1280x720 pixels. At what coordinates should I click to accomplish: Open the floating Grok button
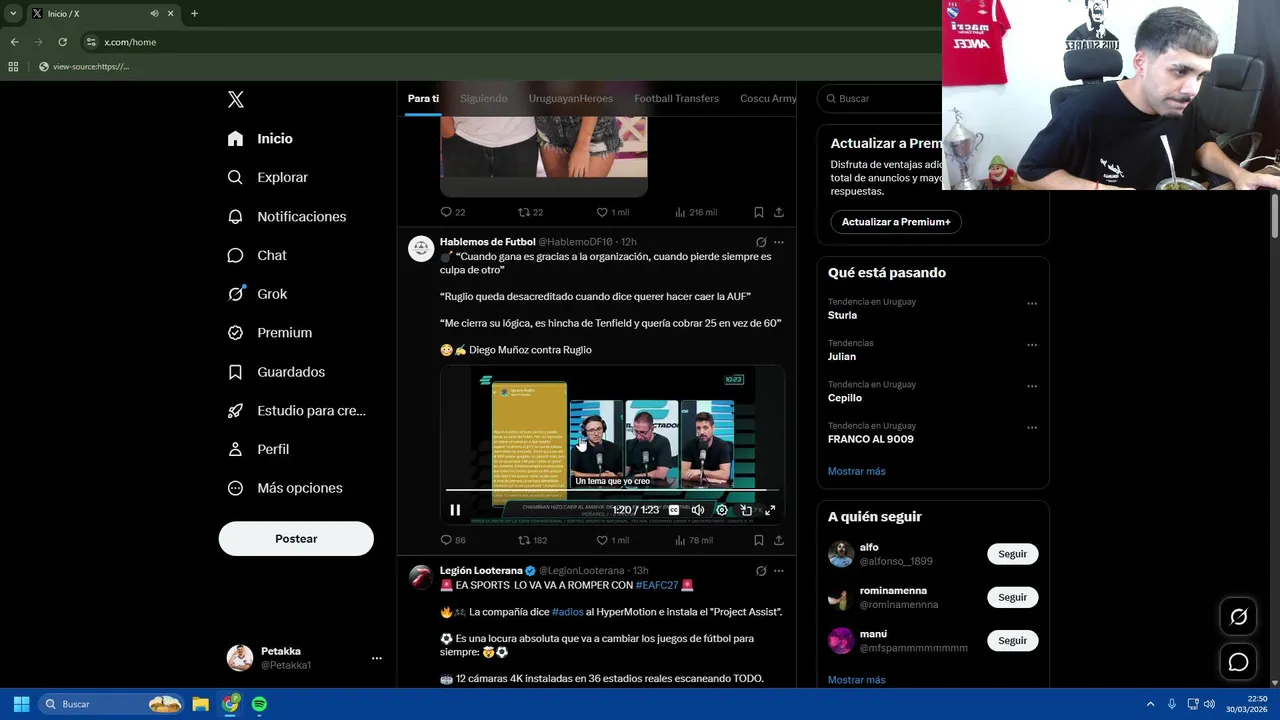1238,617
